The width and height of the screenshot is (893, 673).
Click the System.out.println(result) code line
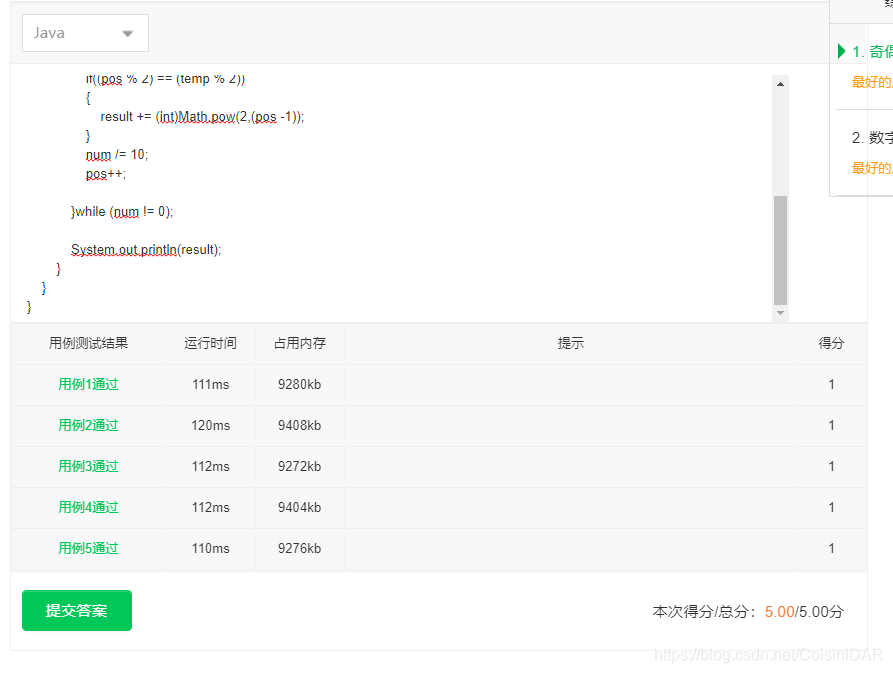click(x=146, y=250)
